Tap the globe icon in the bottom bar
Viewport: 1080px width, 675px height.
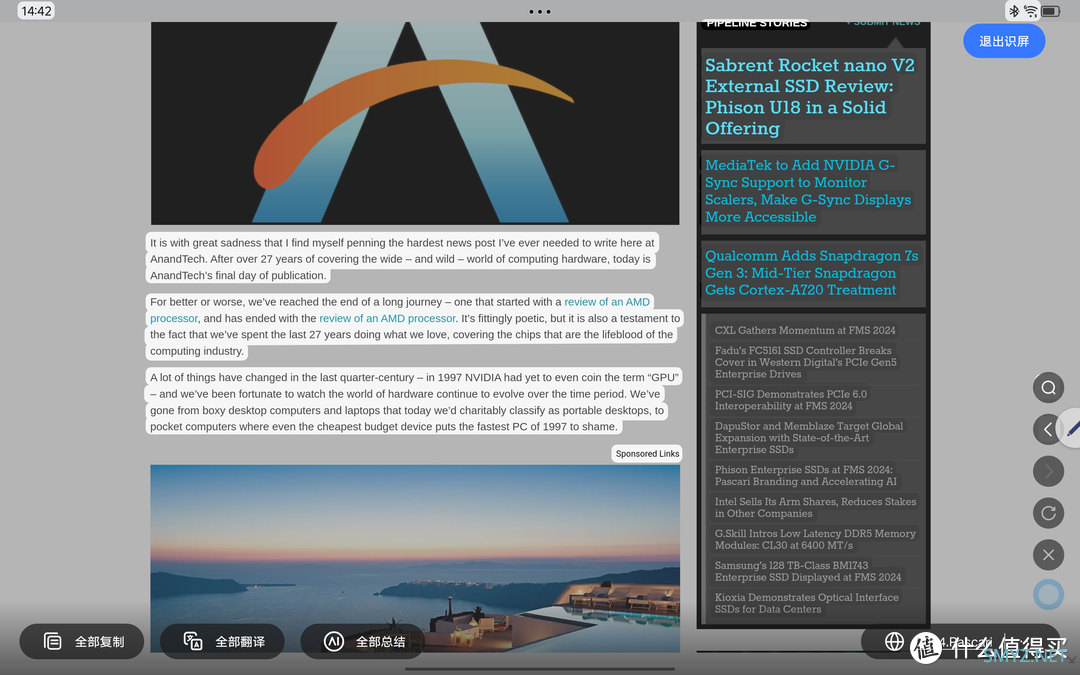pyautogui.click(x=894, y=642)
